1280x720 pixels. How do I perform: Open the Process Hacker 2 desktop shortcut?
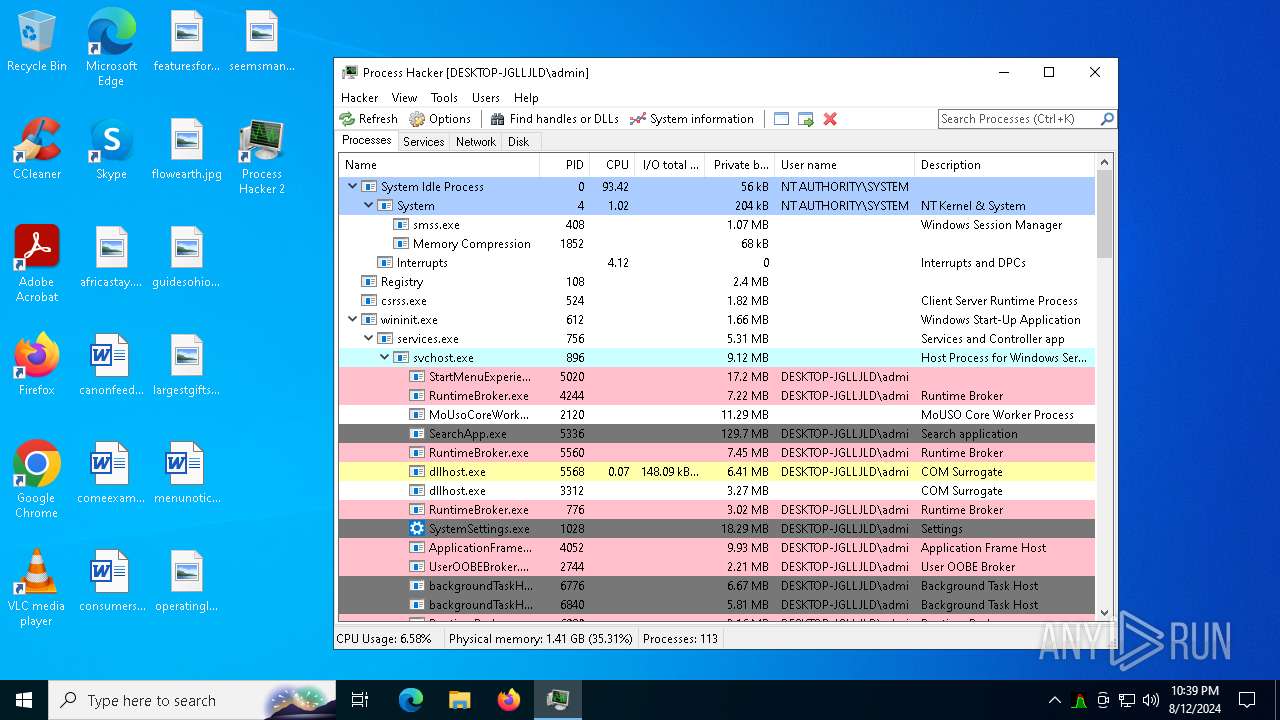261,157
